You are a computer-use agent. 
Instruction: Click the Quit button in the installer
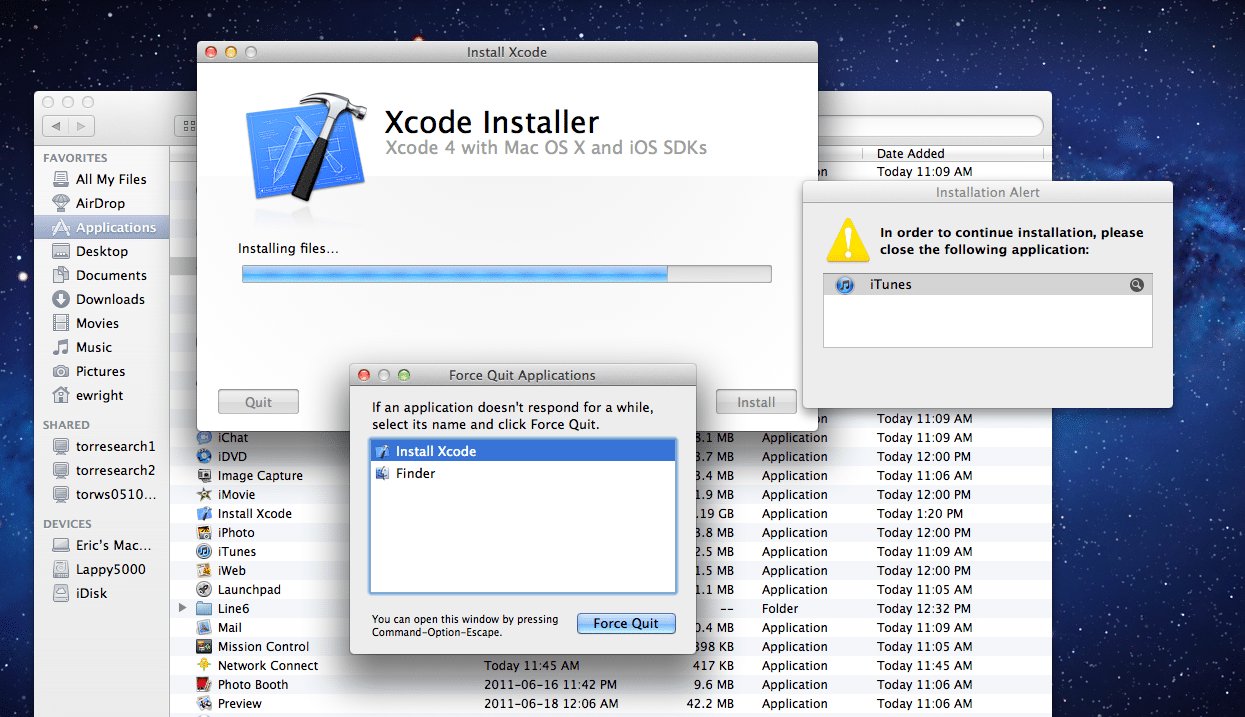click(258, 402)
